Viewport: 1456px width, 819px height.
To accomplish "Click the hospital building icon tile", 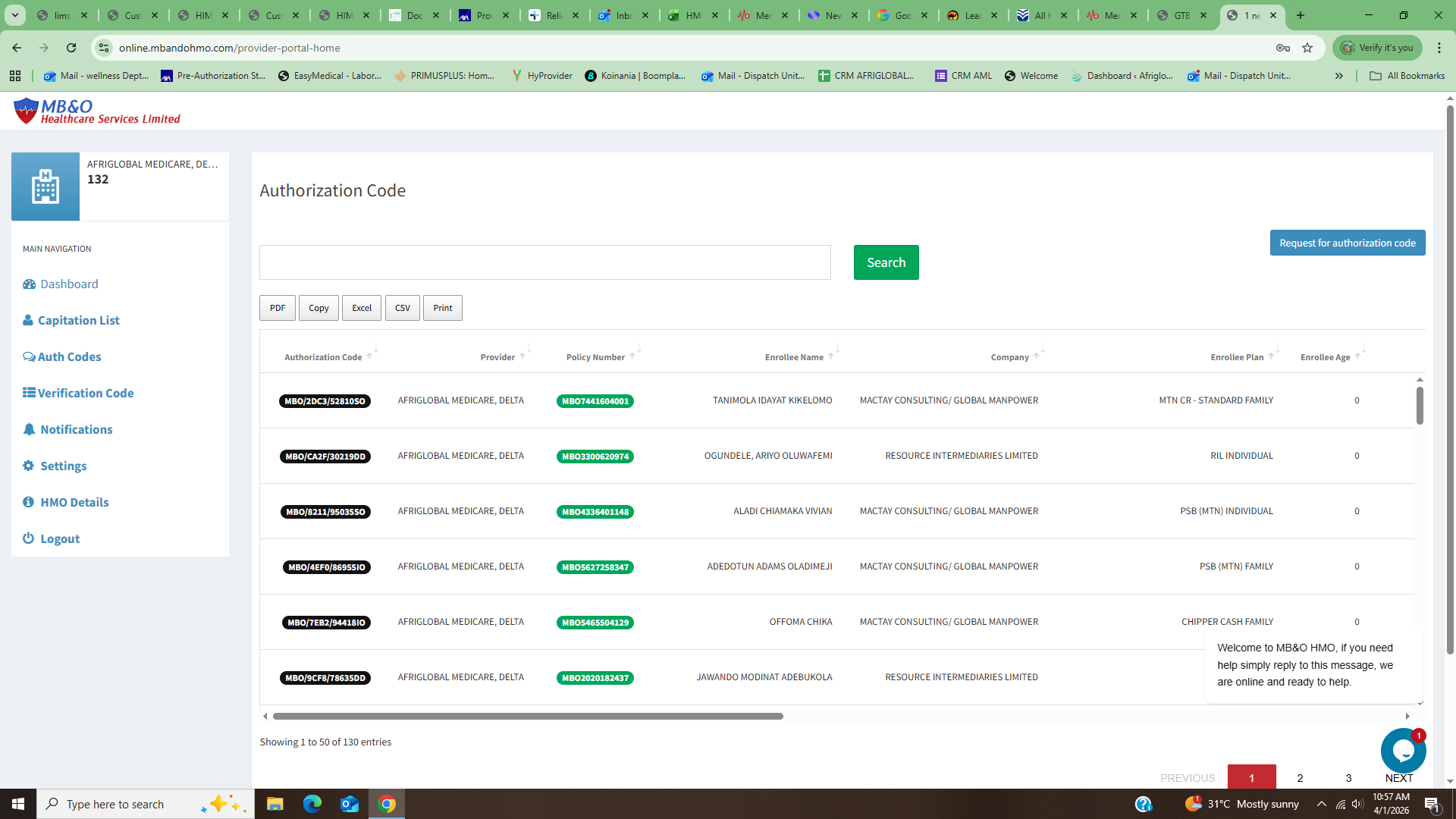I will coord(45,187).
